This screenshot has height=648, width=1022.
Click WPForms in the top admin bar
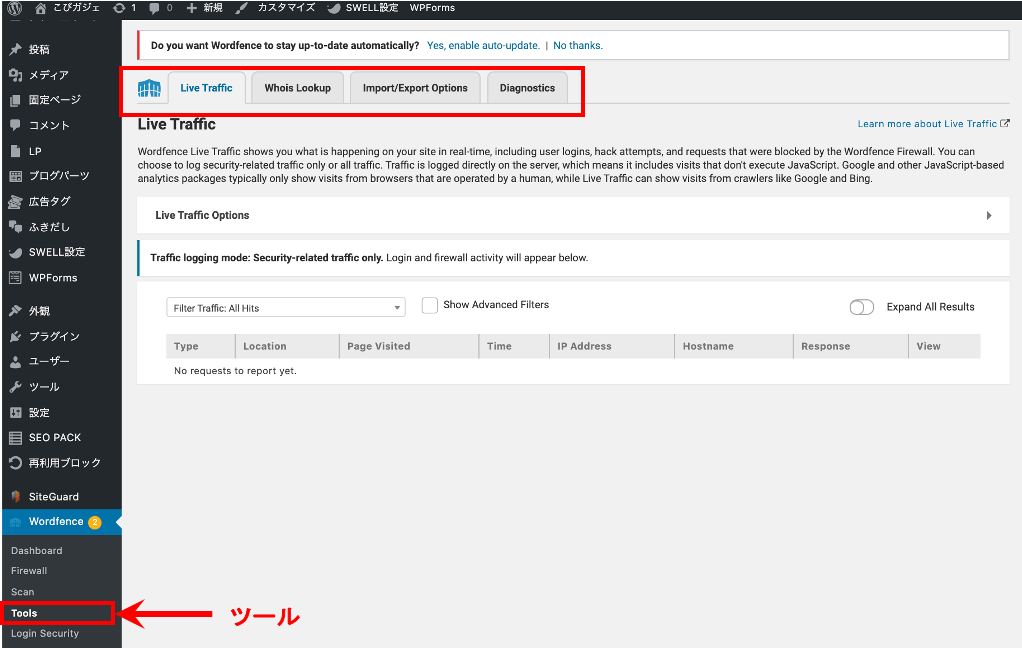(432, 8)
